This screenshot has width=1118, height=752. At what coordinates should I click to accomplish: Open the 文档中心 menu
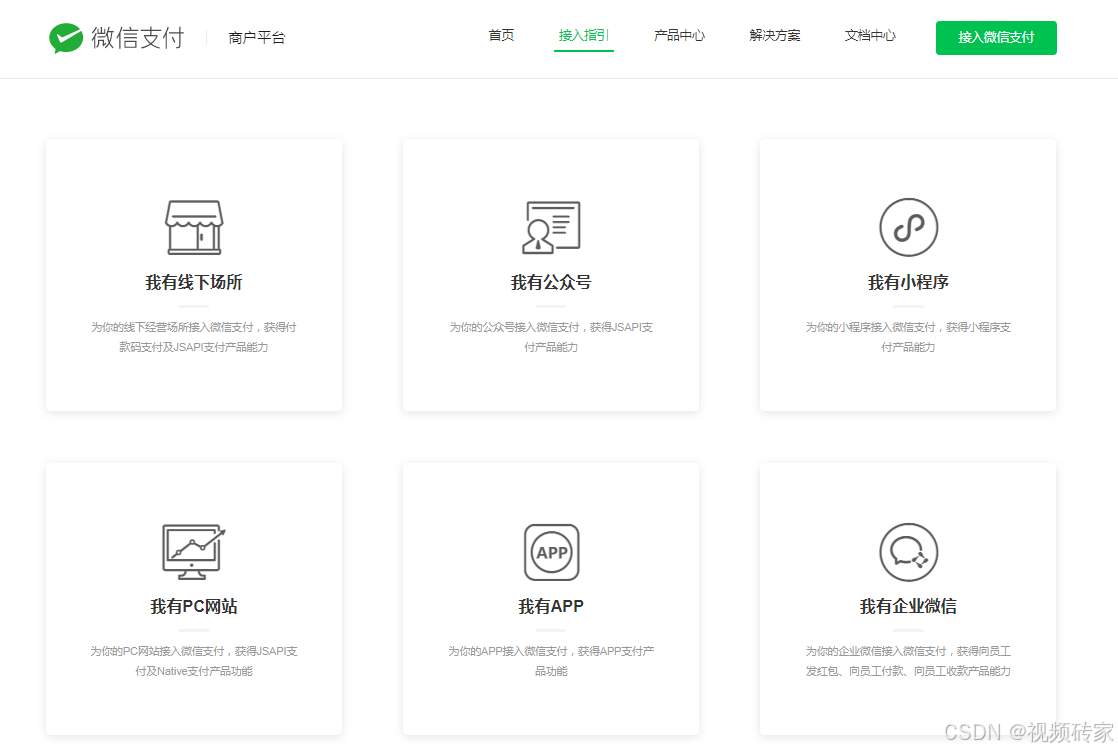pyautogui.click(x=870, y=36)
